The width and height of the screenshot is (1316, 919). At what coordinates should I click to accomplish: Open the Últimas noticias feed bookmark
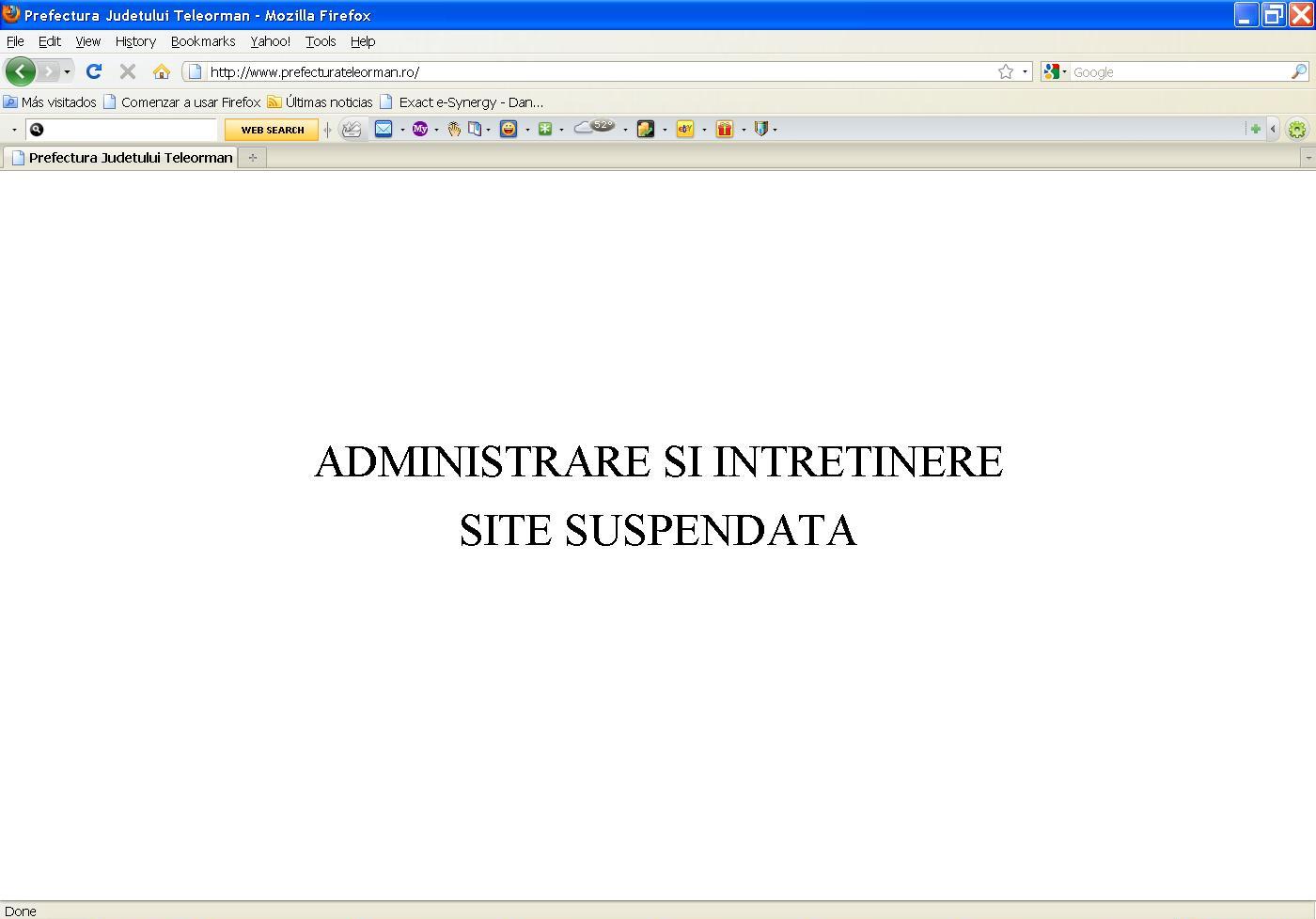tap(320, 101)
